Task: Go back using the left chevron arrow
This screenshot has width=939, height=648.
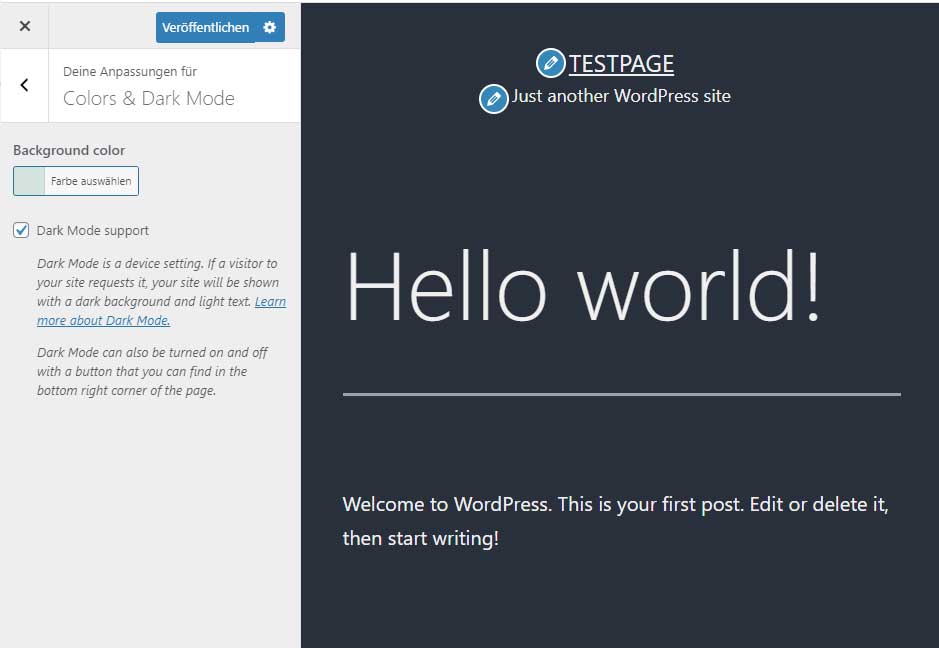Action: [24, 86]
